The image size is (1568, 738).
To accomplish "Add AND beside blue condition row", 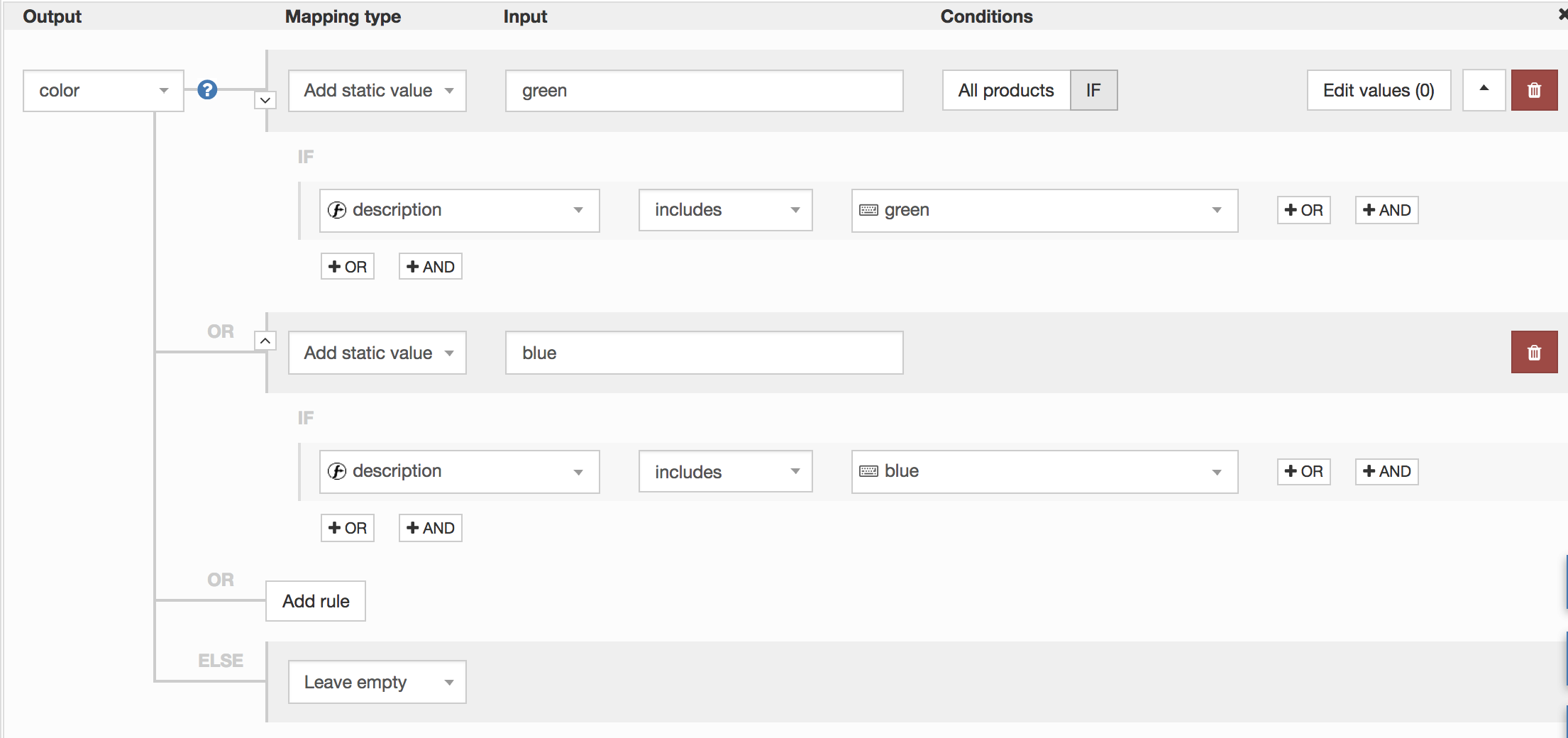I will pos(1386,471).
